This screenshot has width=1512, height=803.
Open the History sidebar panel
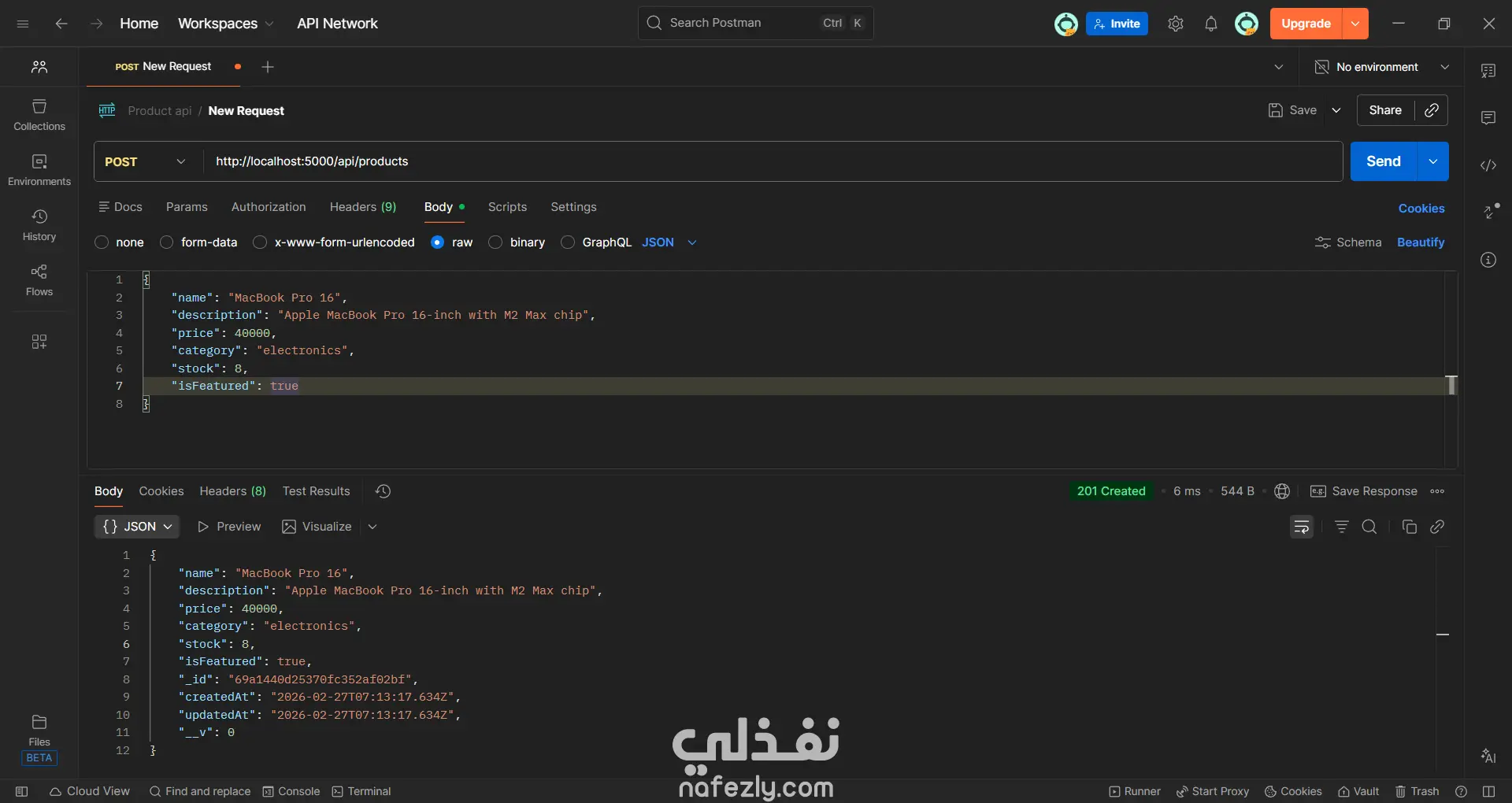(39, 225)
